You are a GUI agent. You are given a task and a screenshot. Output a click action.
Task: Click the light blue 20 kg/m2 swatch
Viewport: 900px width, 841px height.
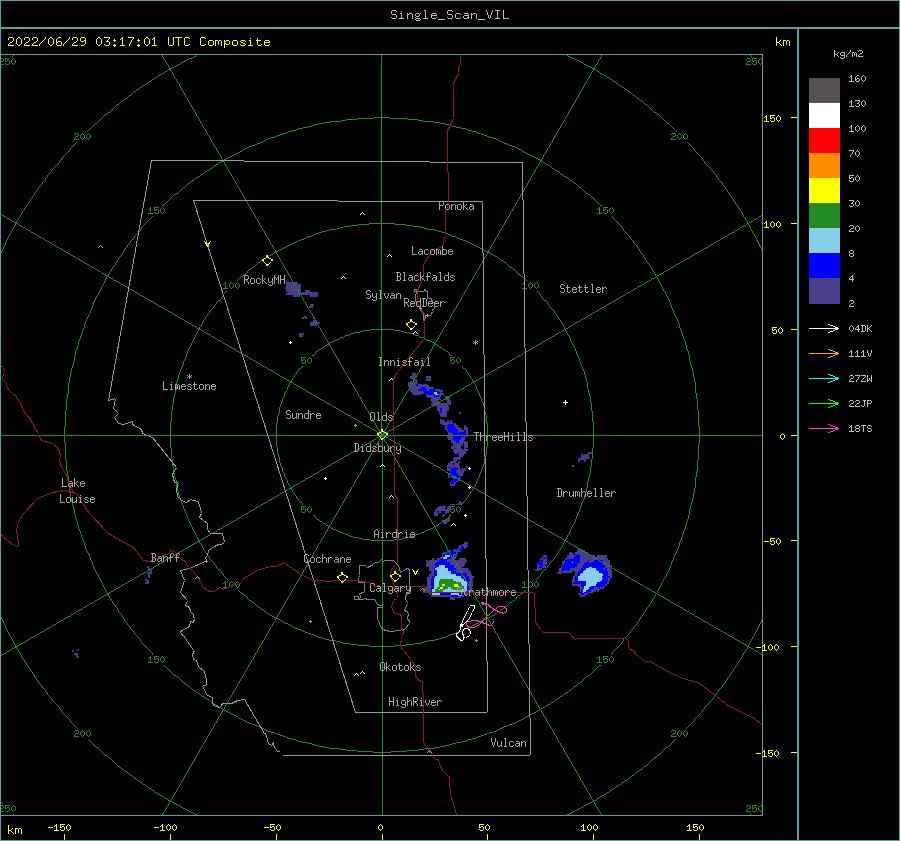[x=824, y=241]
